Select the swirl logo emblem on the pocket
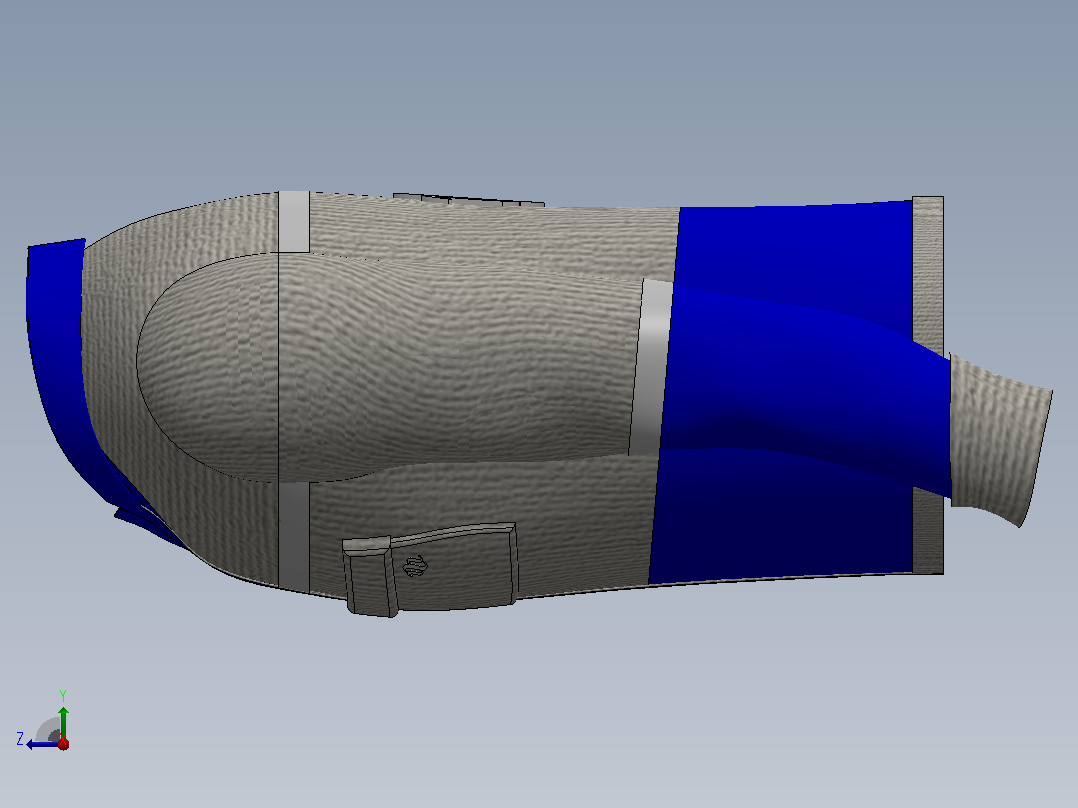Screen dimensions: 1078x808 coord(415,566)
